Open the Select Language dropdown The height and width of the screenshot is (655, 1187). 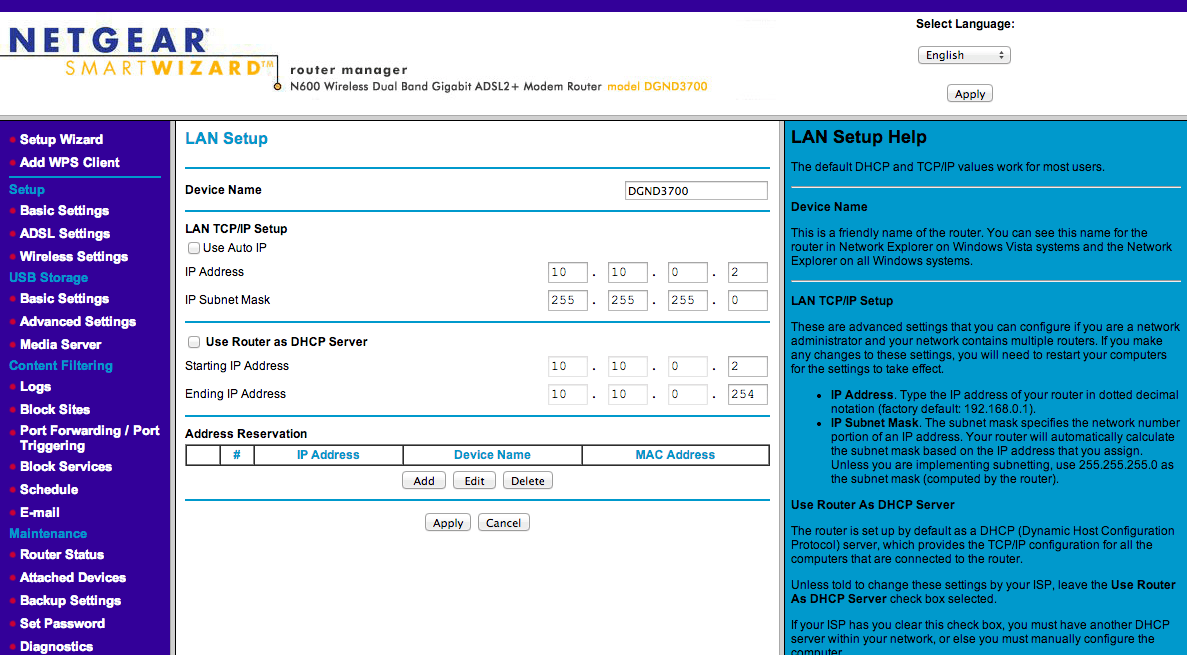pyautogui.click(x=964, y=55)
